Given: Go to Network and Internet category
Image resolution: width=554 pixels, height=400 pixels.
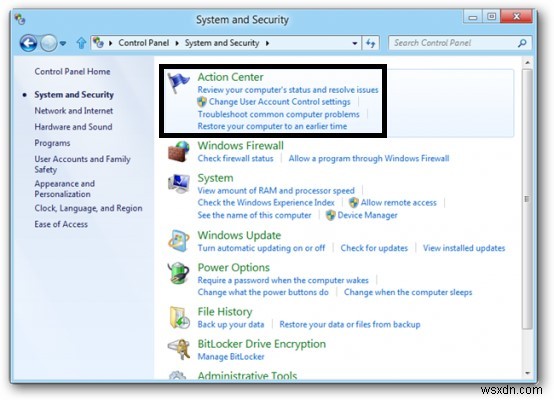Looking at the screenshot, I should [x=73, y=111].
